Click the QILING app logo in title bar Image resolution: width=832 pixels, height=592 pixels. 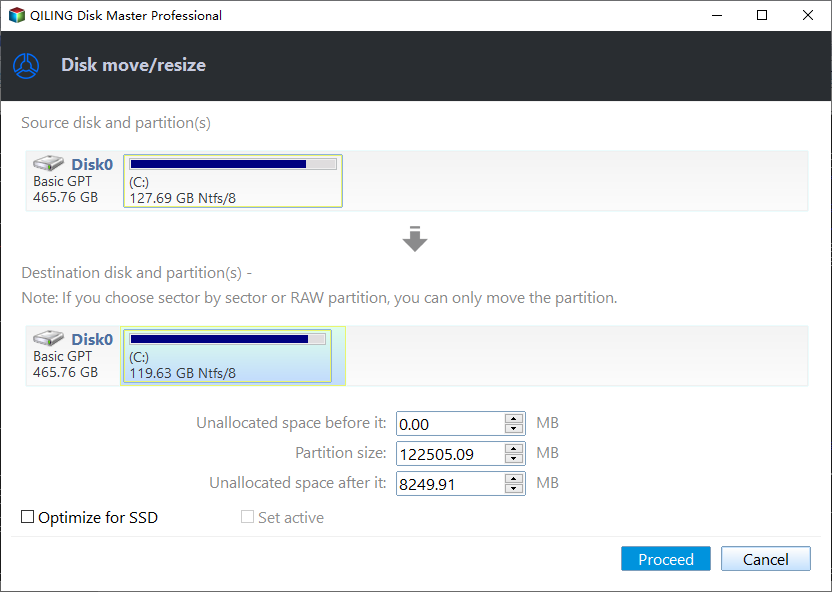16,15
